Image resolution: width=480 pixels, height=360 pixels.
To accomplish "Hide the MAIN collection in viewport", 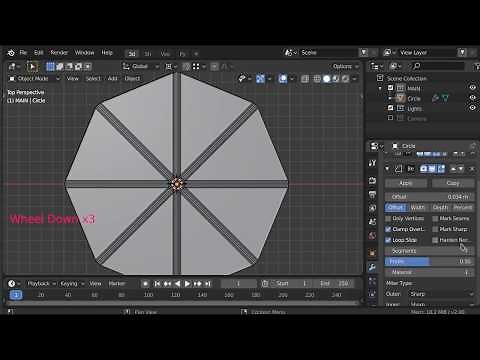I will click(473, 87).
